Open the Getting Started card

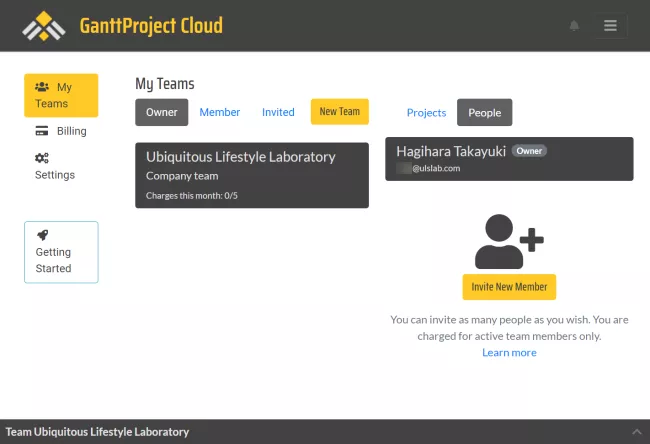61,252
